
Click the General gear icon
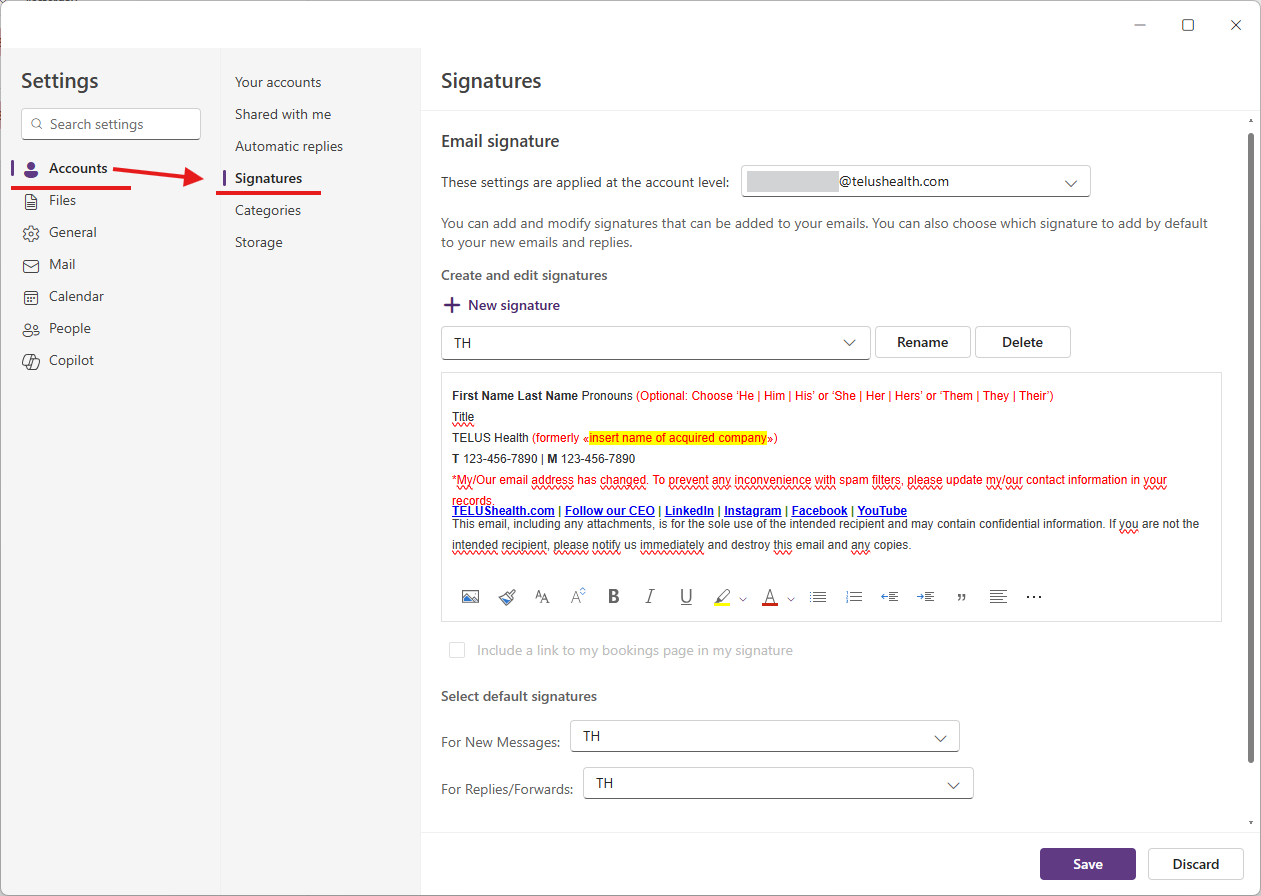(x=31, y=233)
